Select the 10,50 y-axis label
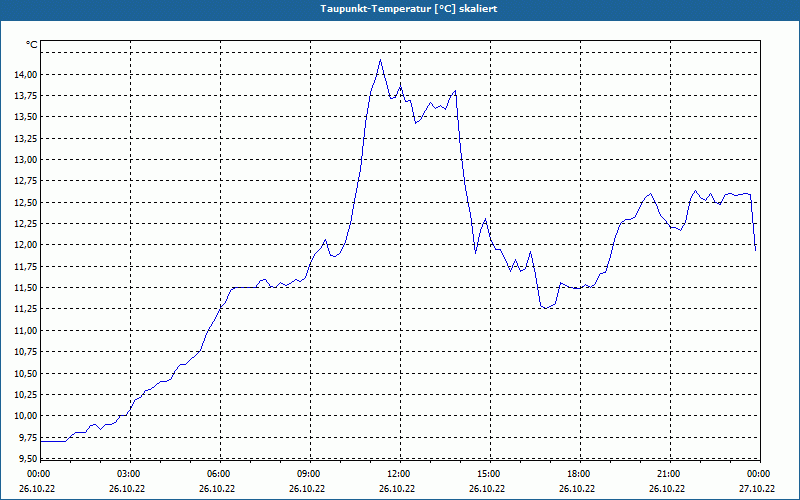This screenshot has width=800, height=500. tap(26, 373)
